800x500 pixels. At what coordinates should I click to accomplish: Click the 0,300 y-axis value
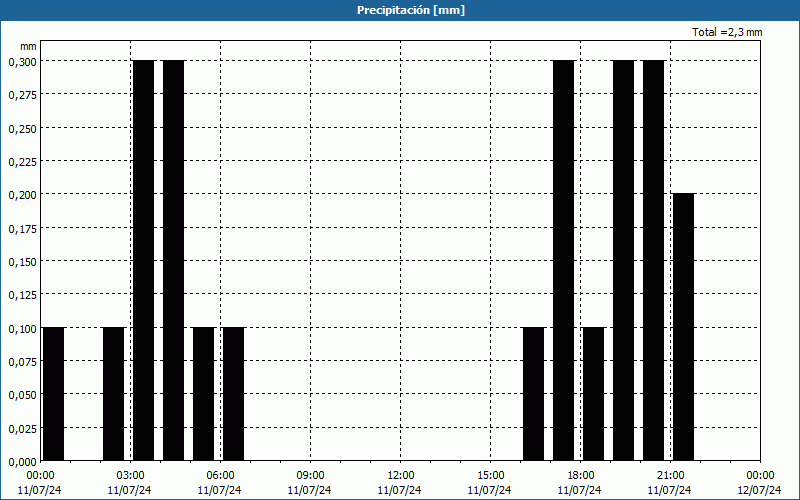point(22,62)
